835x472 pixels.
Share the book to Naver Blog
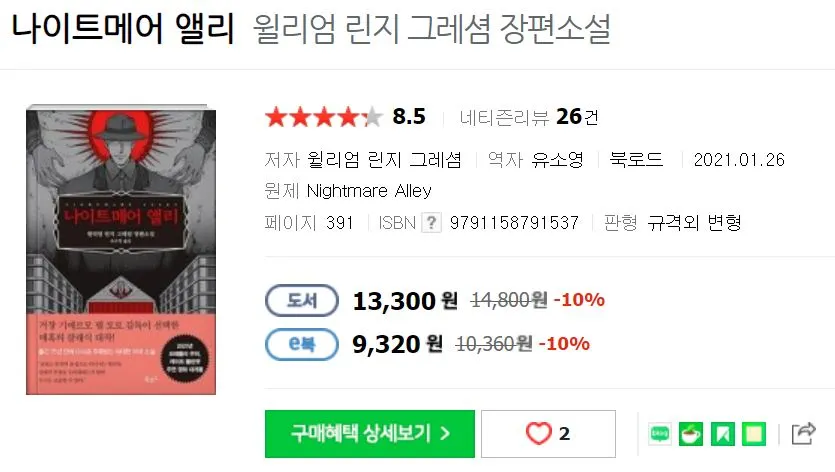pos(660,434)
